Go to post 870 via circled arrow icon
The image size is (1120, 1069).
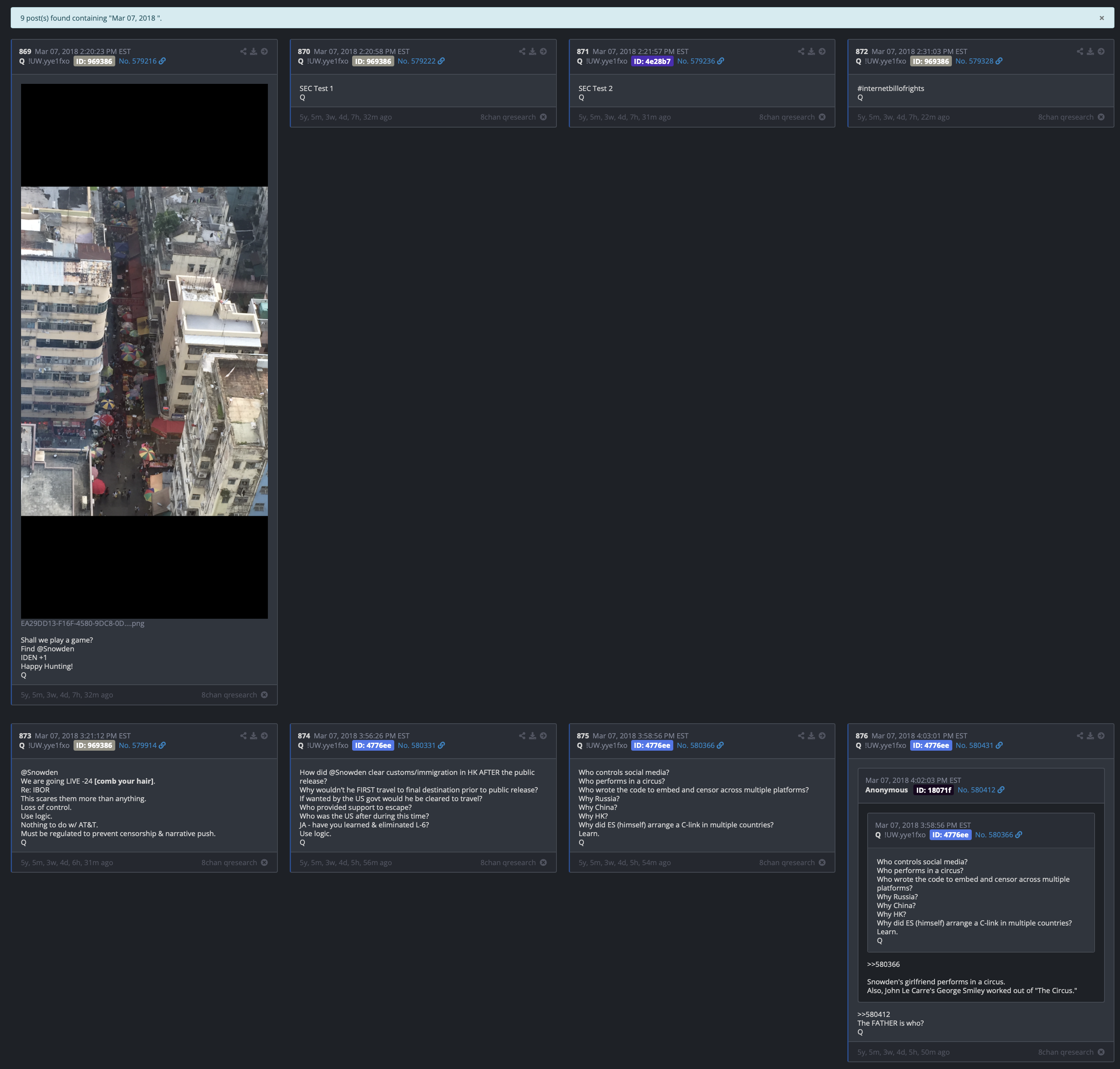(543, 51)
